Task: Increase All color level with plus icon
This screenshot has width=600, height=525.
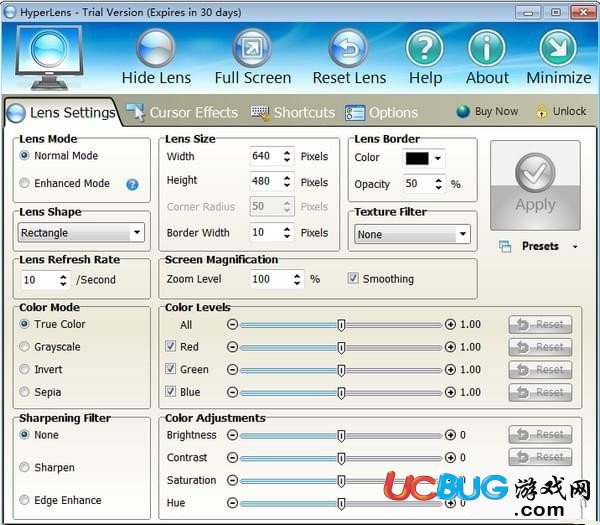Action: coord(450,324)
